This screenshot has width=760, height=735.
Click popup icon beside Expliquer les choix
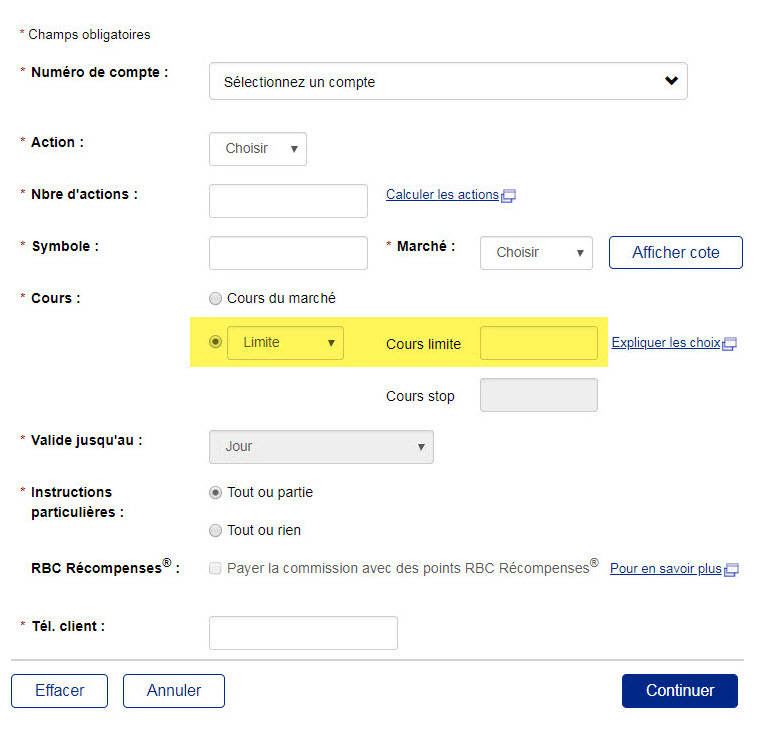click(x=729, y=343)
